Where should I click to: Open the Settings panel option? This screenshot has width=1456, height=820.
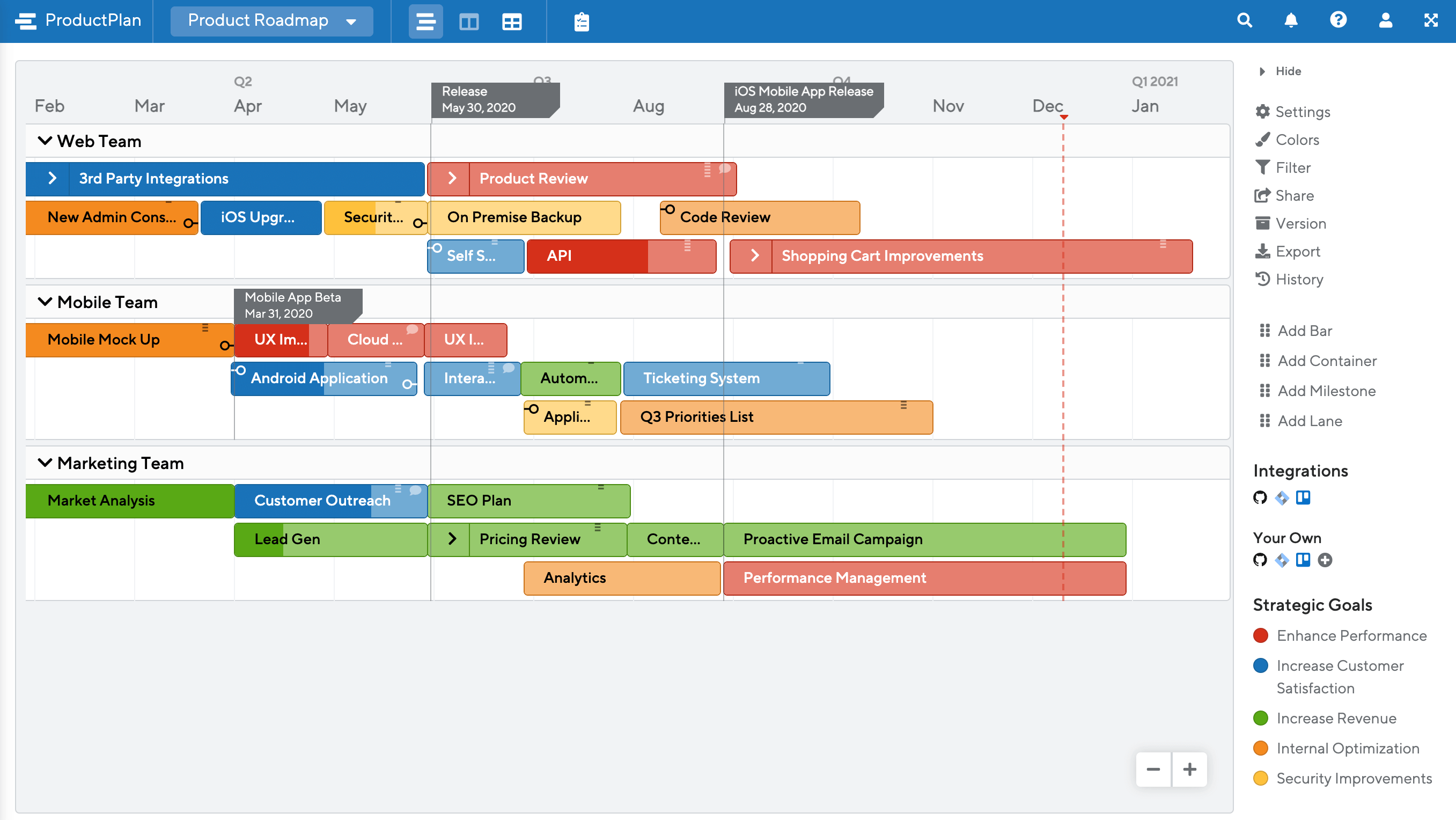click(x=1302, y=111)
